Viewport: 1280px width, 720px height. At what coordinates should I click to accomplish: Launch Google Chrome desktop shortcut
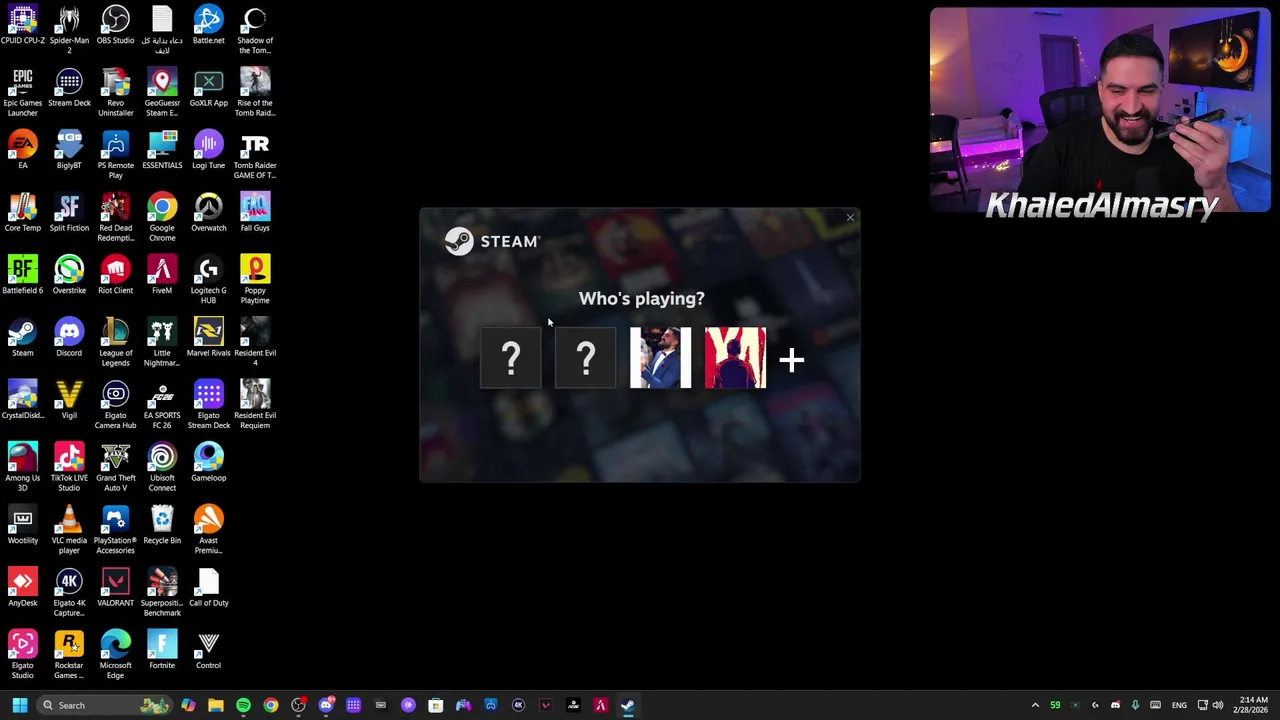click(162, 217)
